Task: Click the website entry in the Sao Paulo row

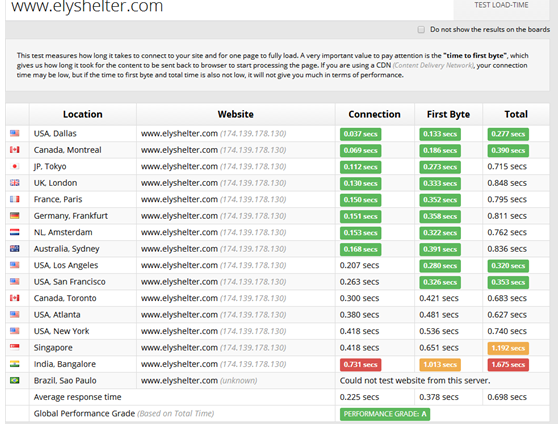Action: 199,380
